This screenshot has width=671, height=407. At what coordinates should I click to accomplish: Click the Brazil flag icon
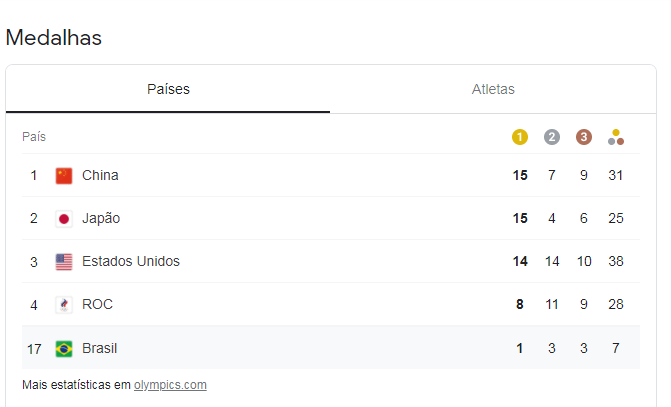click(64, 349)
